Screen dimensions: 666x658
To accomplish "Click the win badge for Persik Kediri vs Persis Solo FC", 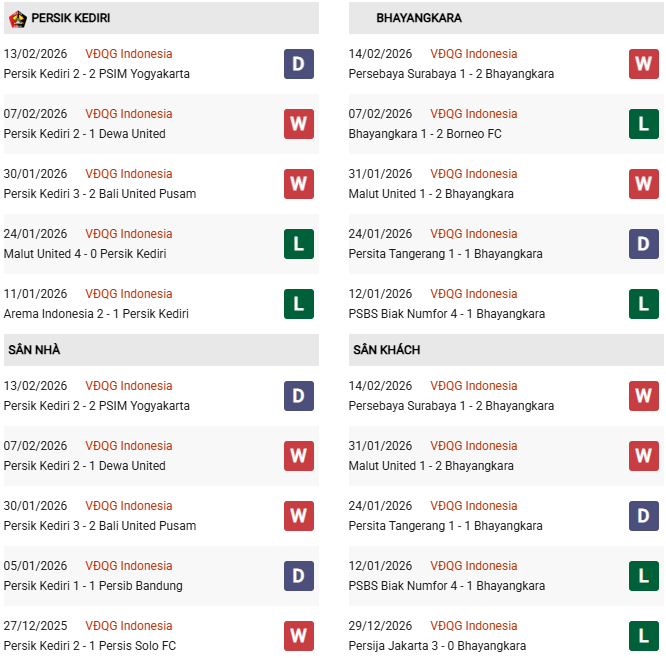I will pyautogui.click(x=298, y=636).
